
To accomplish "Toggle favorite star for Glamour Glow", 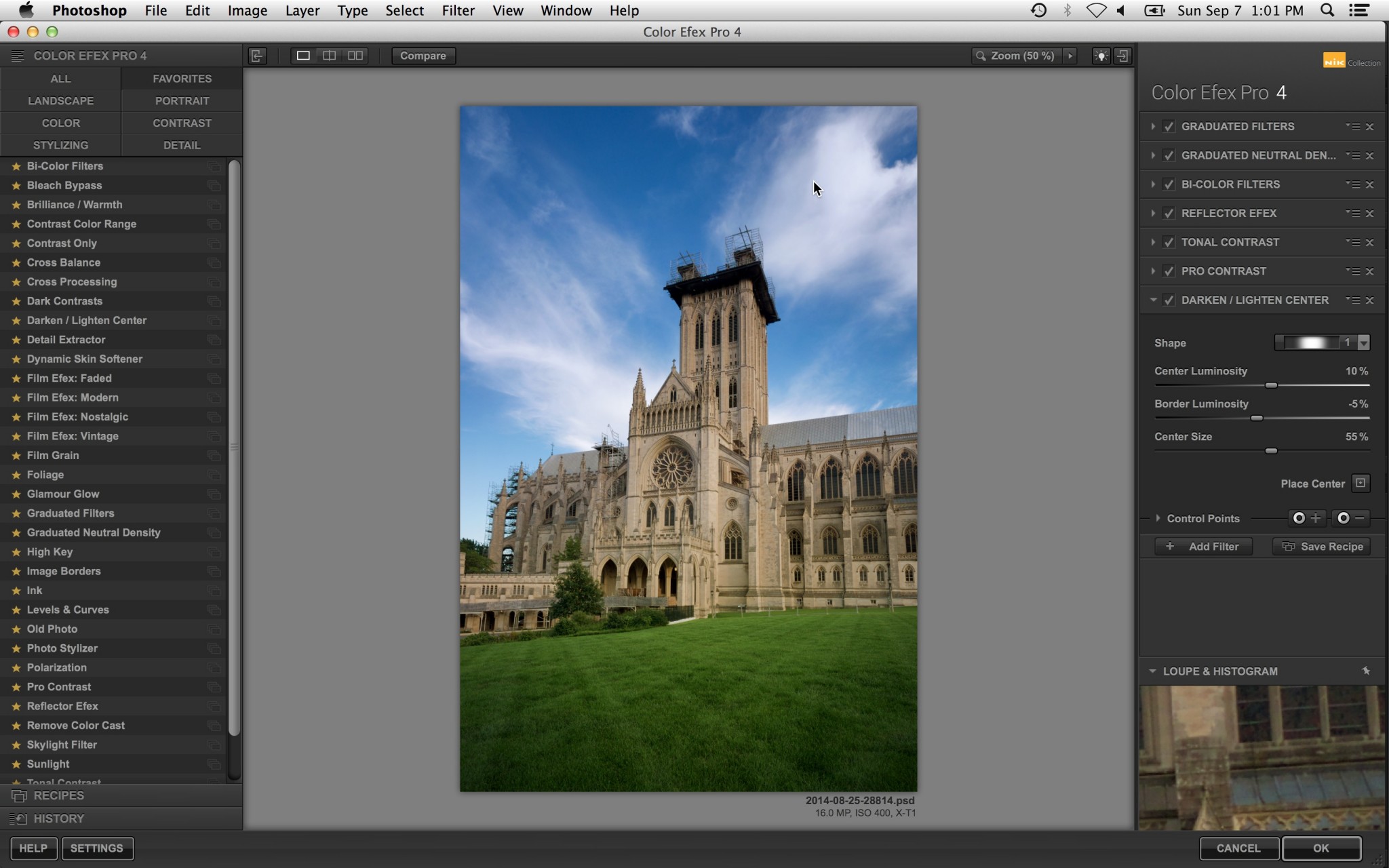I will 16,494.
